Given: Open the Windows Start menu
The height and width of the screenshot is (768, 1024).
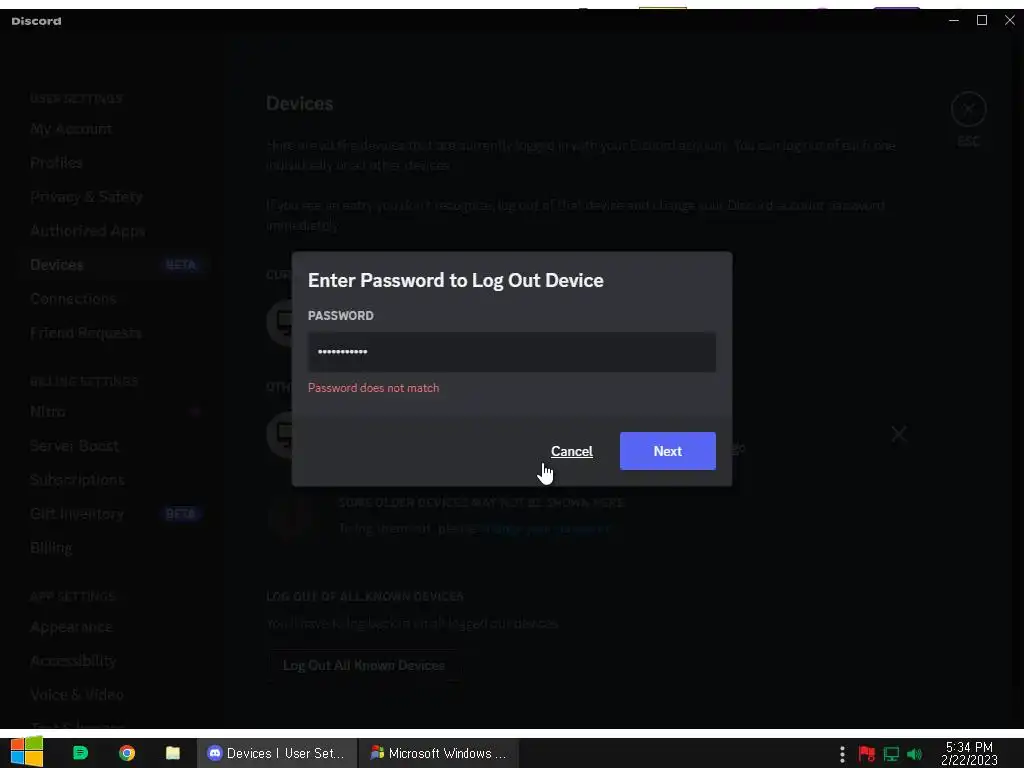Looking at the screenshot, I should pyautogui.click(x=27, y=752).
